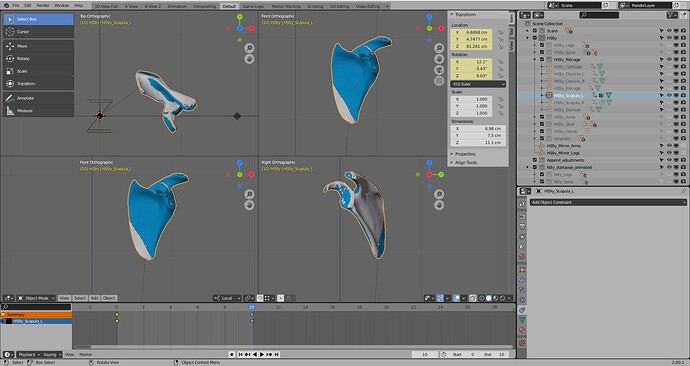Switch to the UV Editing workspace tab

[x=339, y=7]
